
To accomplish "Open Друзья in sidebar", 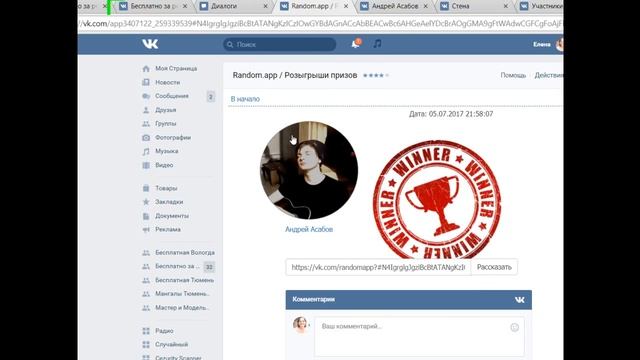I will (165, 110).
